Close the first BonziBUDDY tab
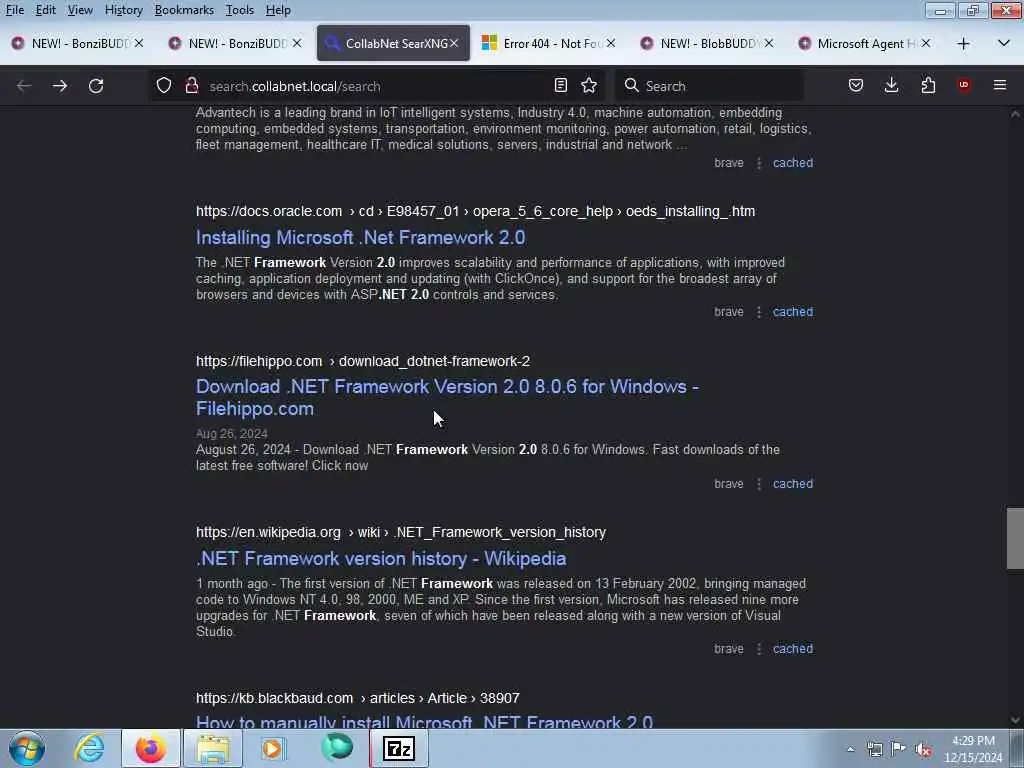The height and width of the screenshot is (768, 1024). click(138, 43)
